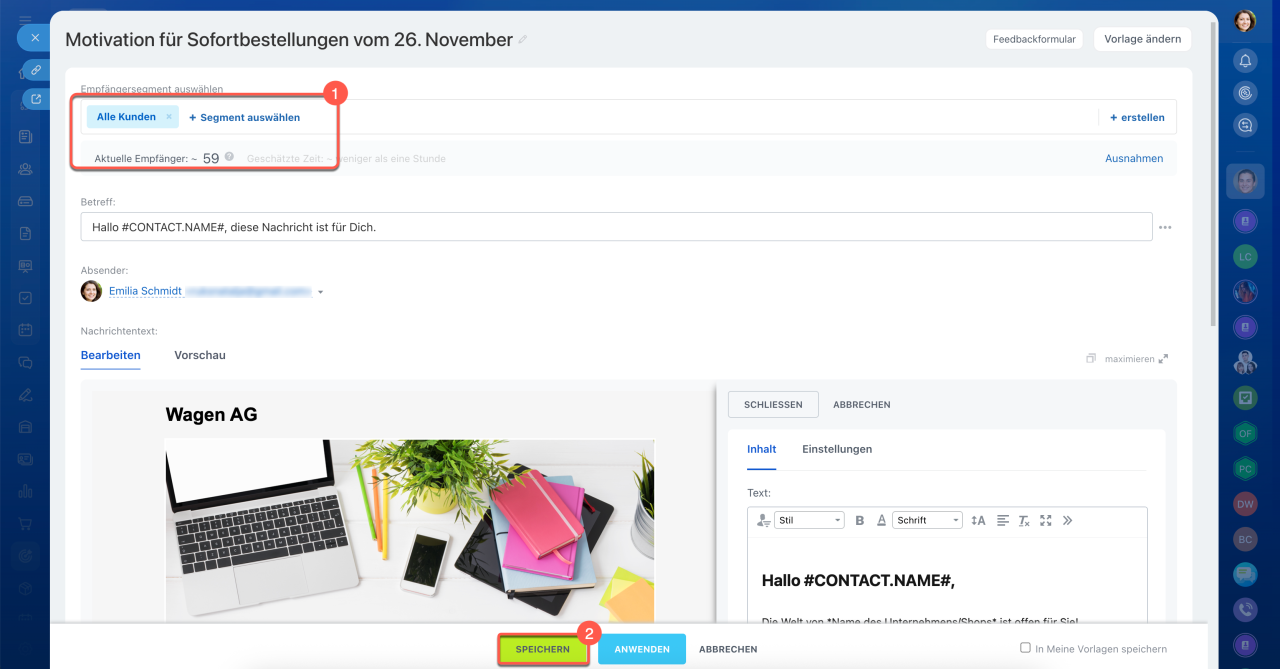The image size is (1280, 669).
Task: Copy the page link with the chain icon
Action: [36, 70]
